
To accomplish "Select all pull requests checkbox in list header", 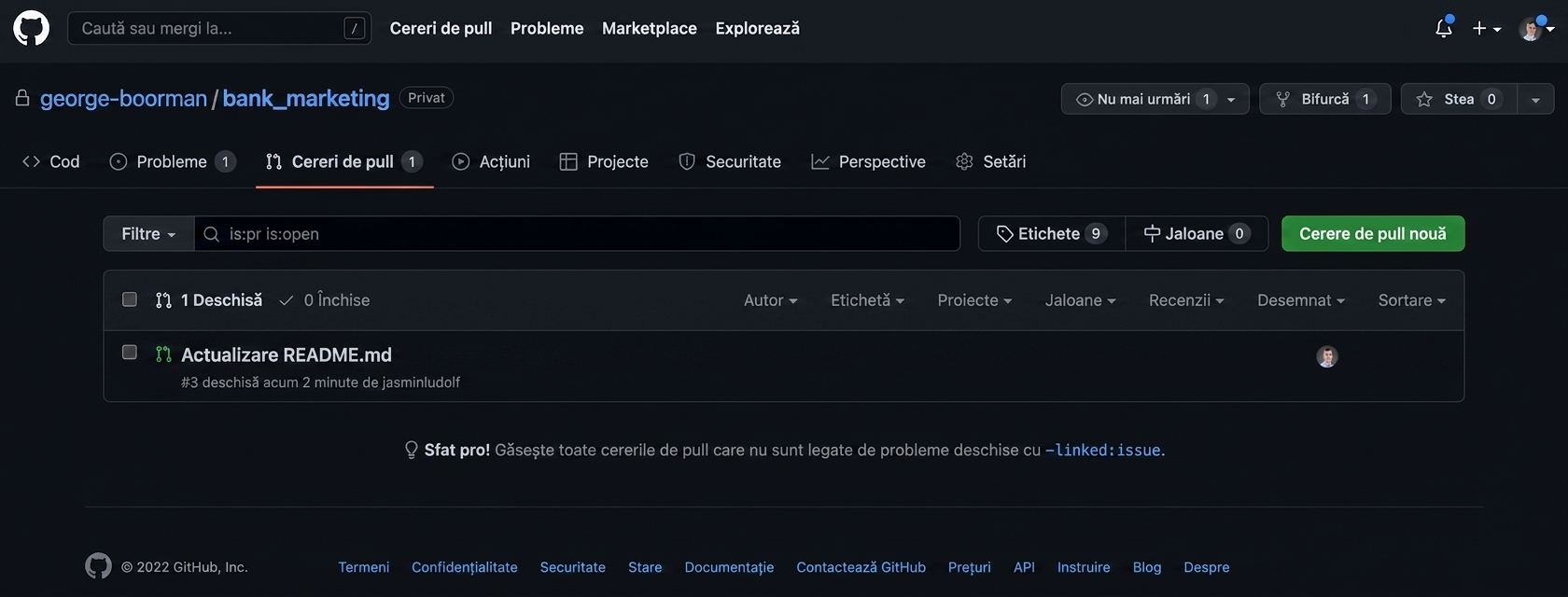I will click(x=130, y=299).
